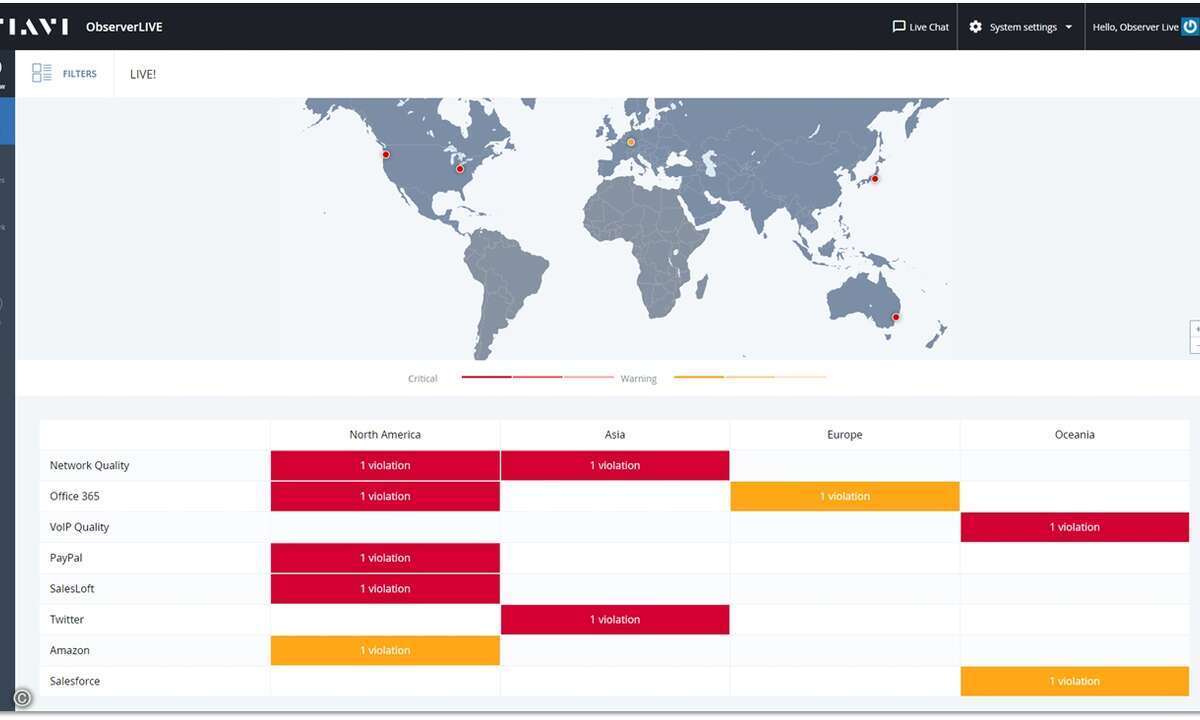Click the System settings gear icon

[976, 27]
